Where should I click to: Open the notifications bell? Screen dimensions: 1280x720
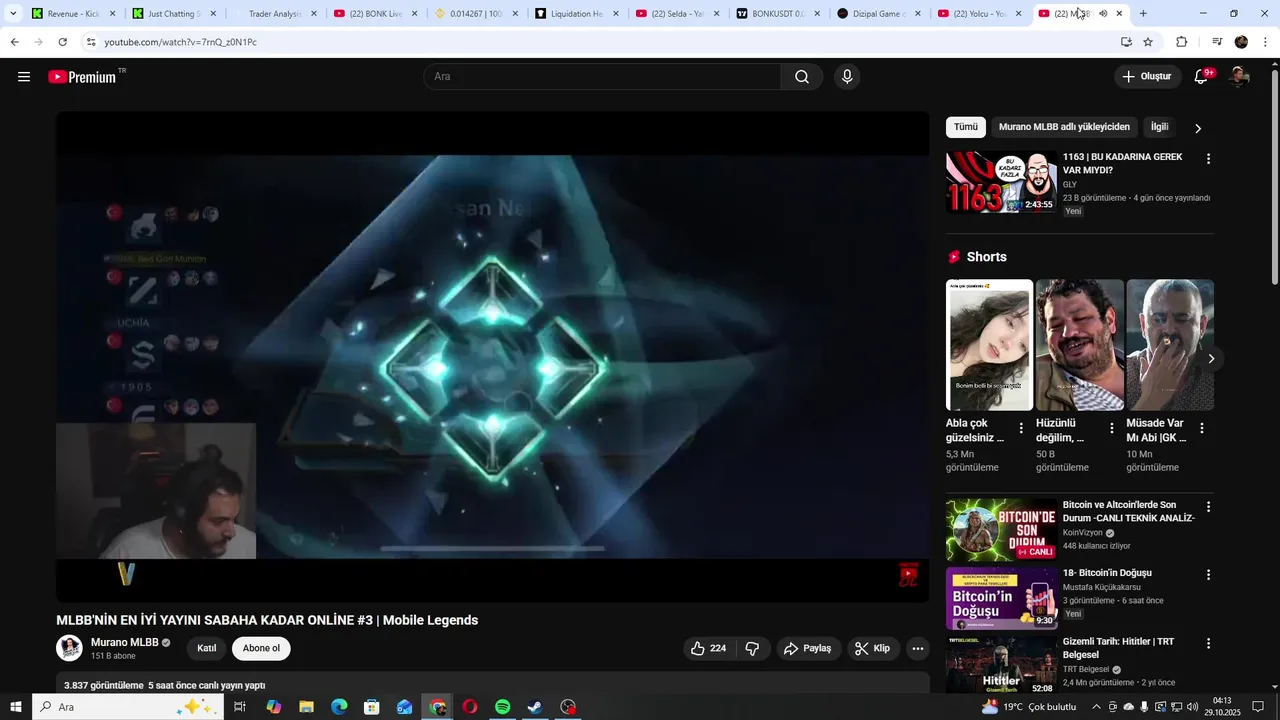point(1202,77)
